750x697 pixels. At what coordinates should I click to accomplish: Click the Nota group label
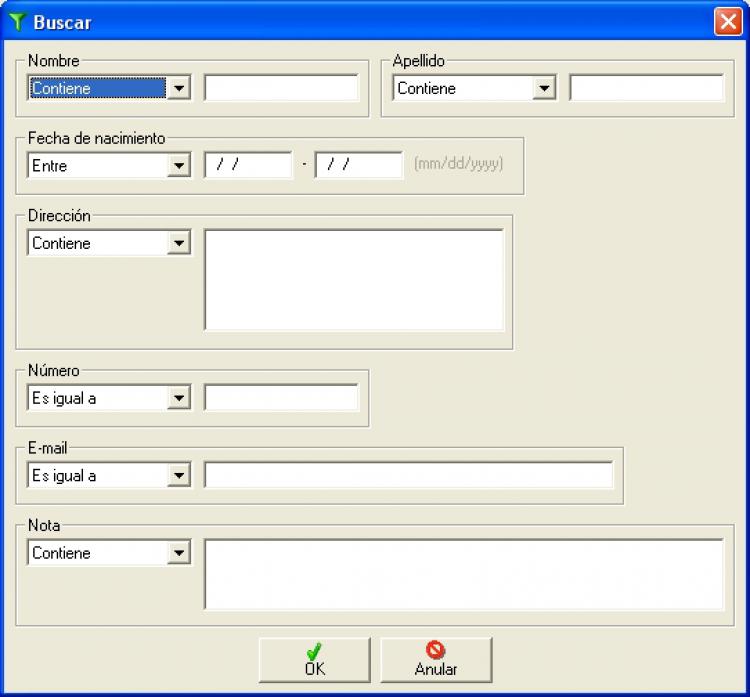tap(44, 525)
